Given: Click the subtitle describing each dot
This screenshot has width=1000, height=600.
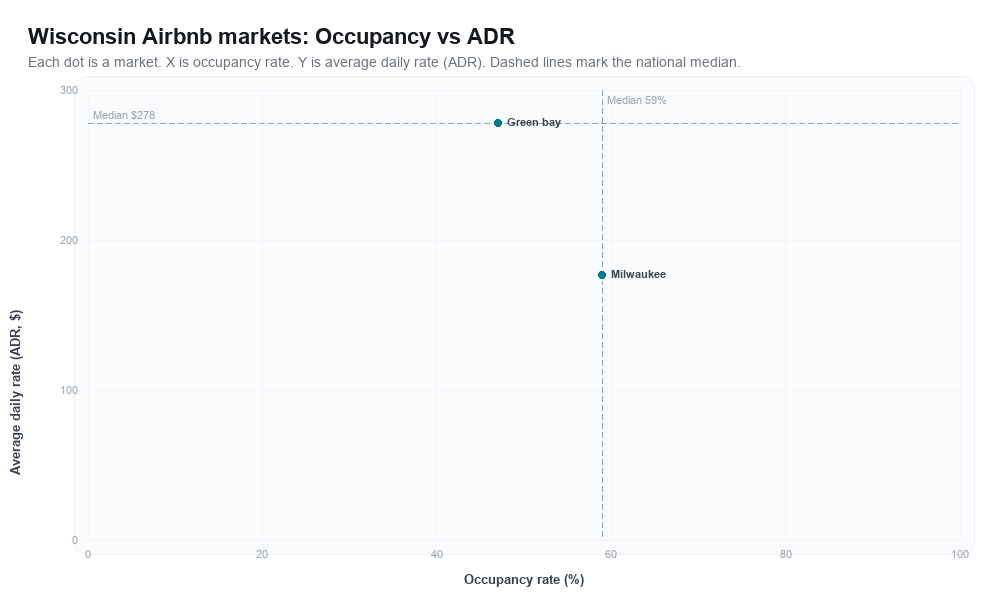Looking at the screenshot, I should pyautogui.click(x=384, y=62).
